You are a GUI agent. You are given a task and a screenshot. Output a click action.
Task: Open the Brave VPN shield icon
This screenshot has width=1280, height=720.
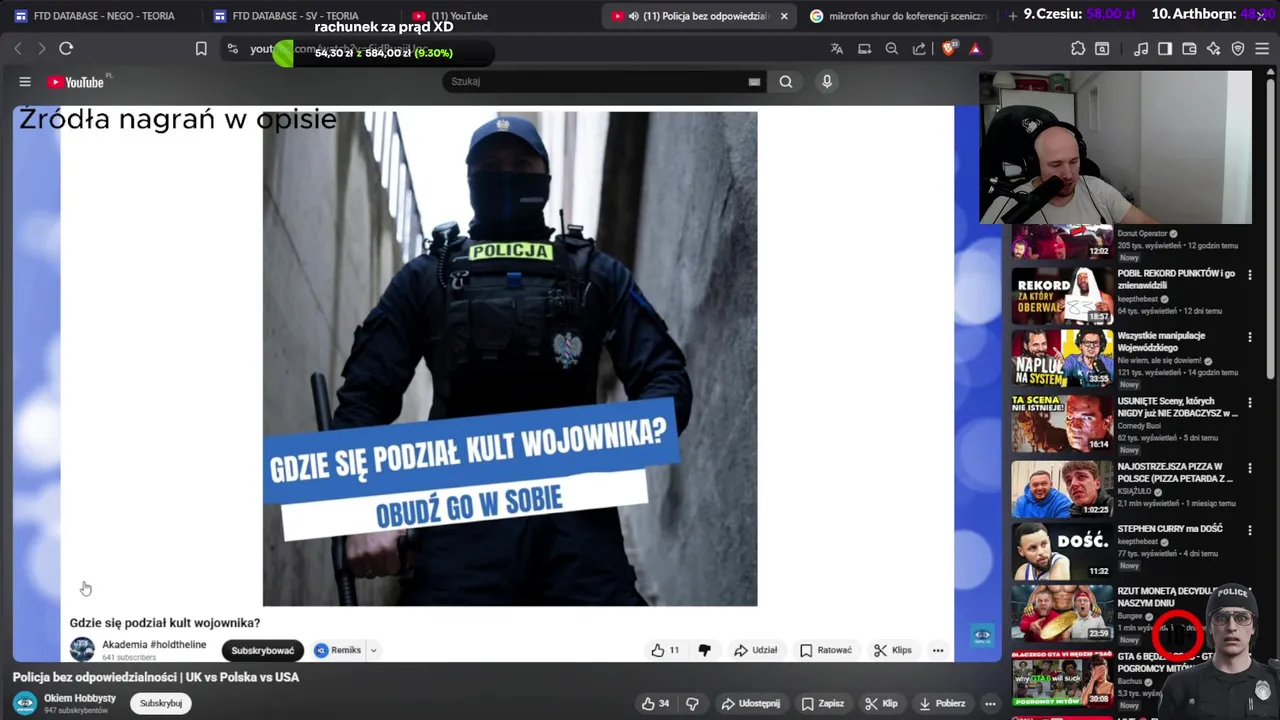1237,48
